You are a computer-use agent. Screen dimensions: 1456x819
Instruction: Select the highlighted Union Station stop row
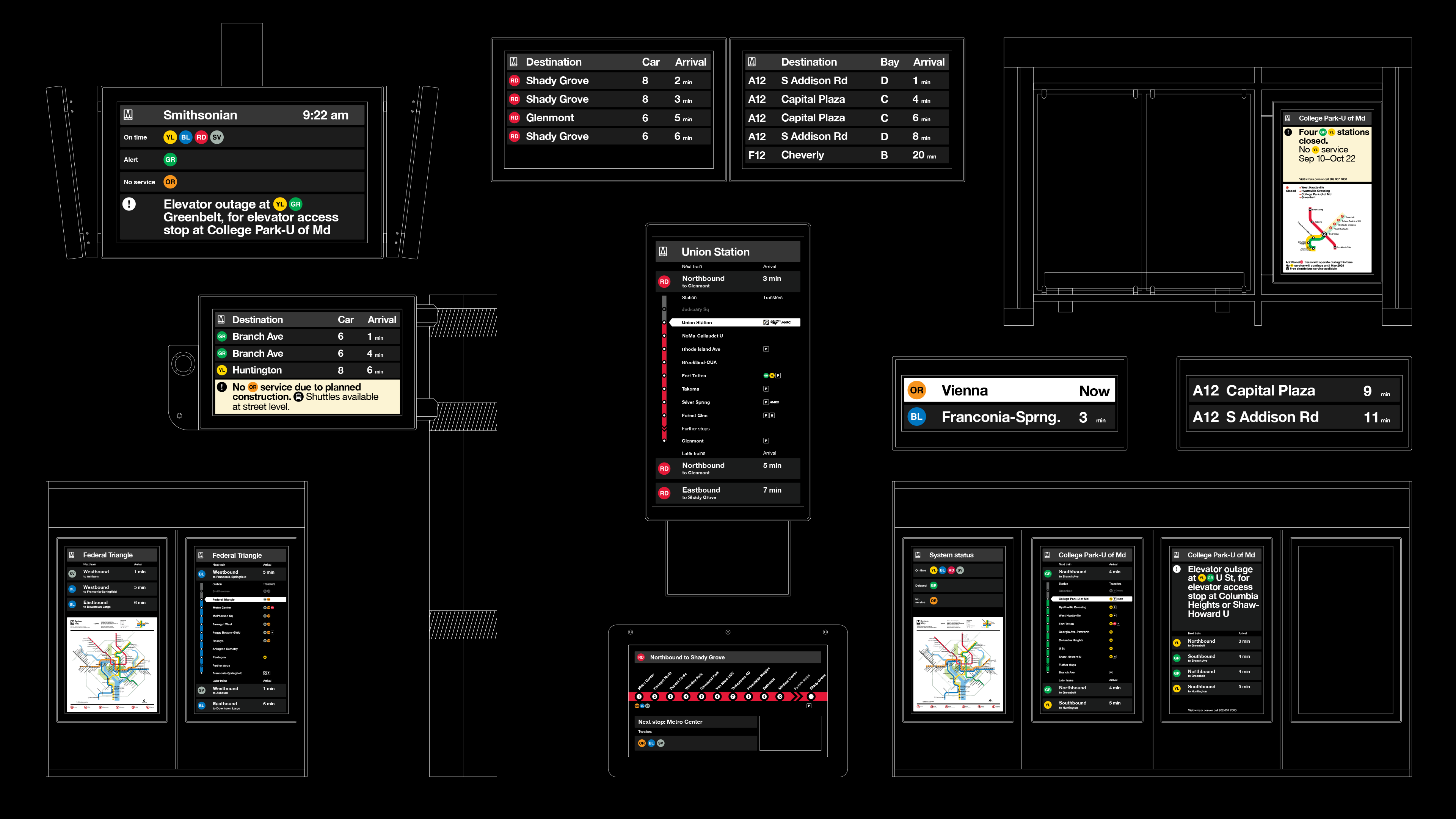[x=734, y=323]
